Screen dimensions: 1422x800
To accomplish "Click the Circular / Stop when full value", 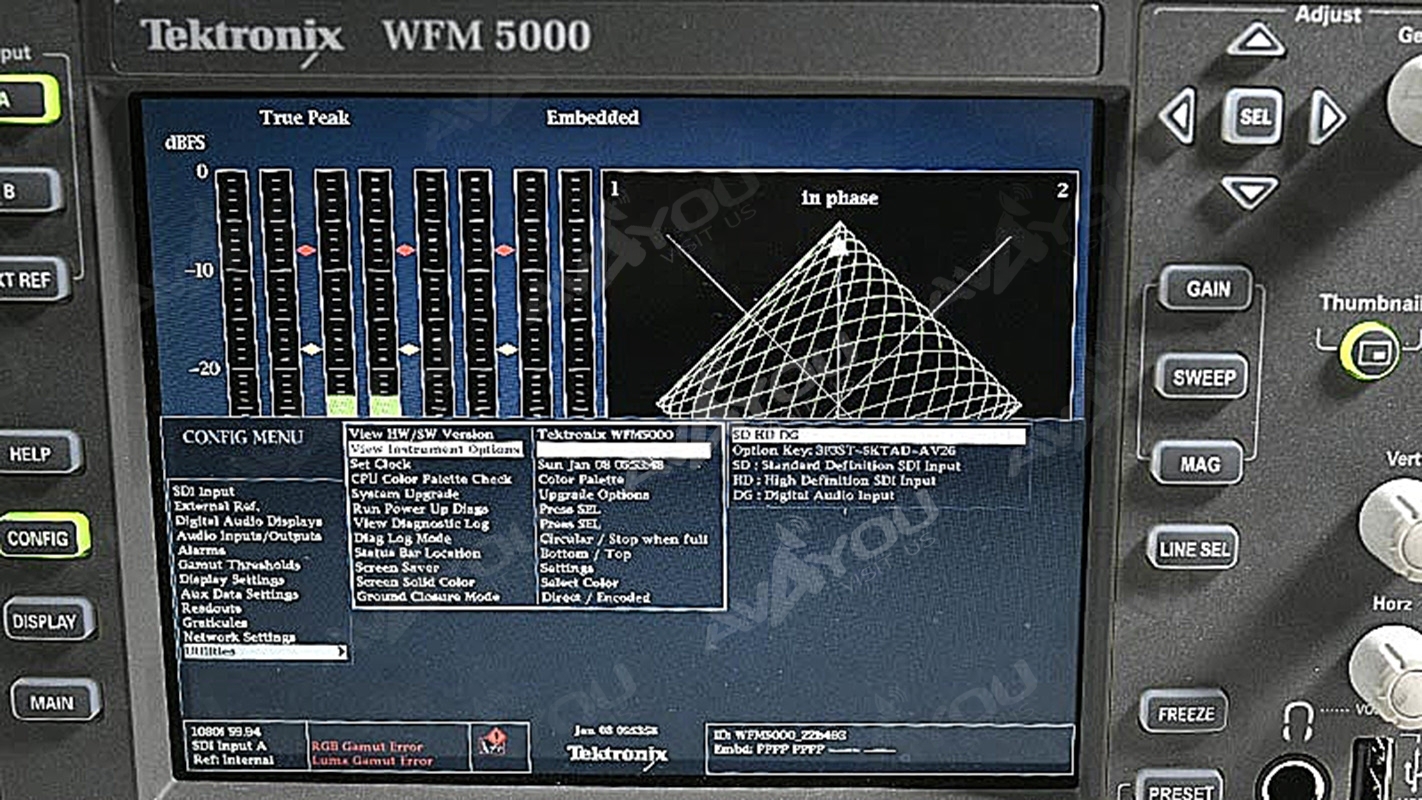I will pyautogui.click(x=623, y=539).
